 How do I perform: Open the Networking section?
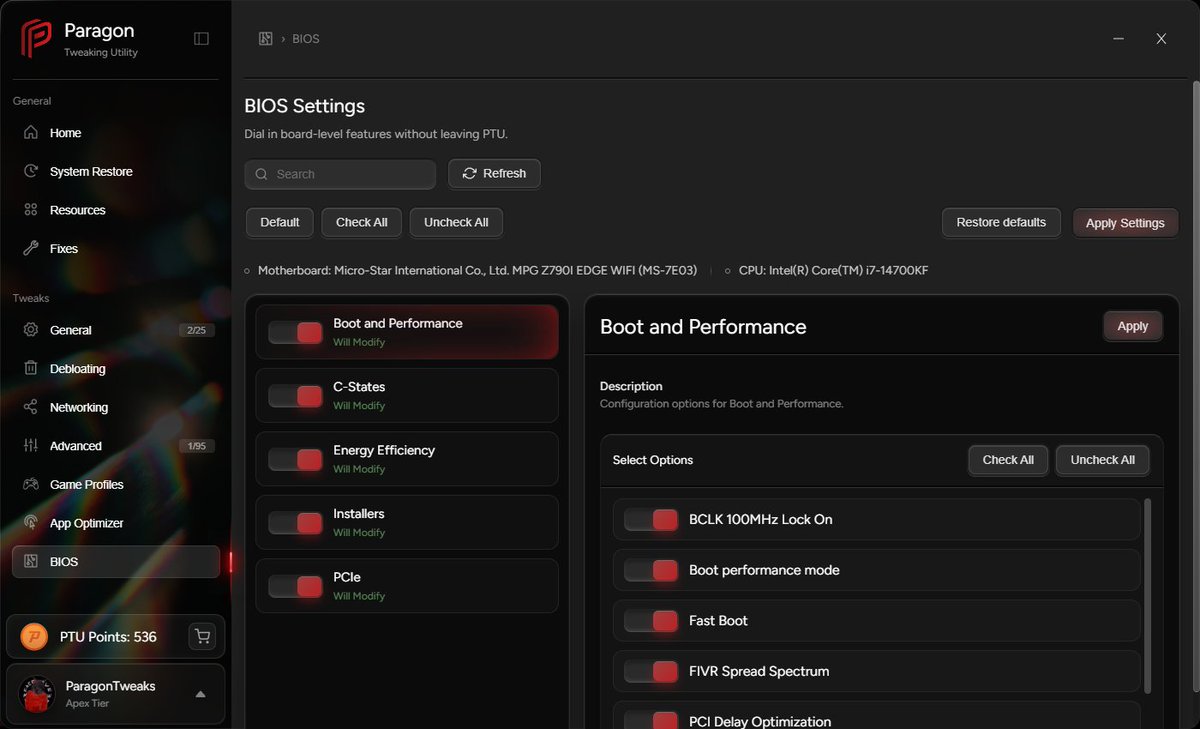[x=116, y=407]
